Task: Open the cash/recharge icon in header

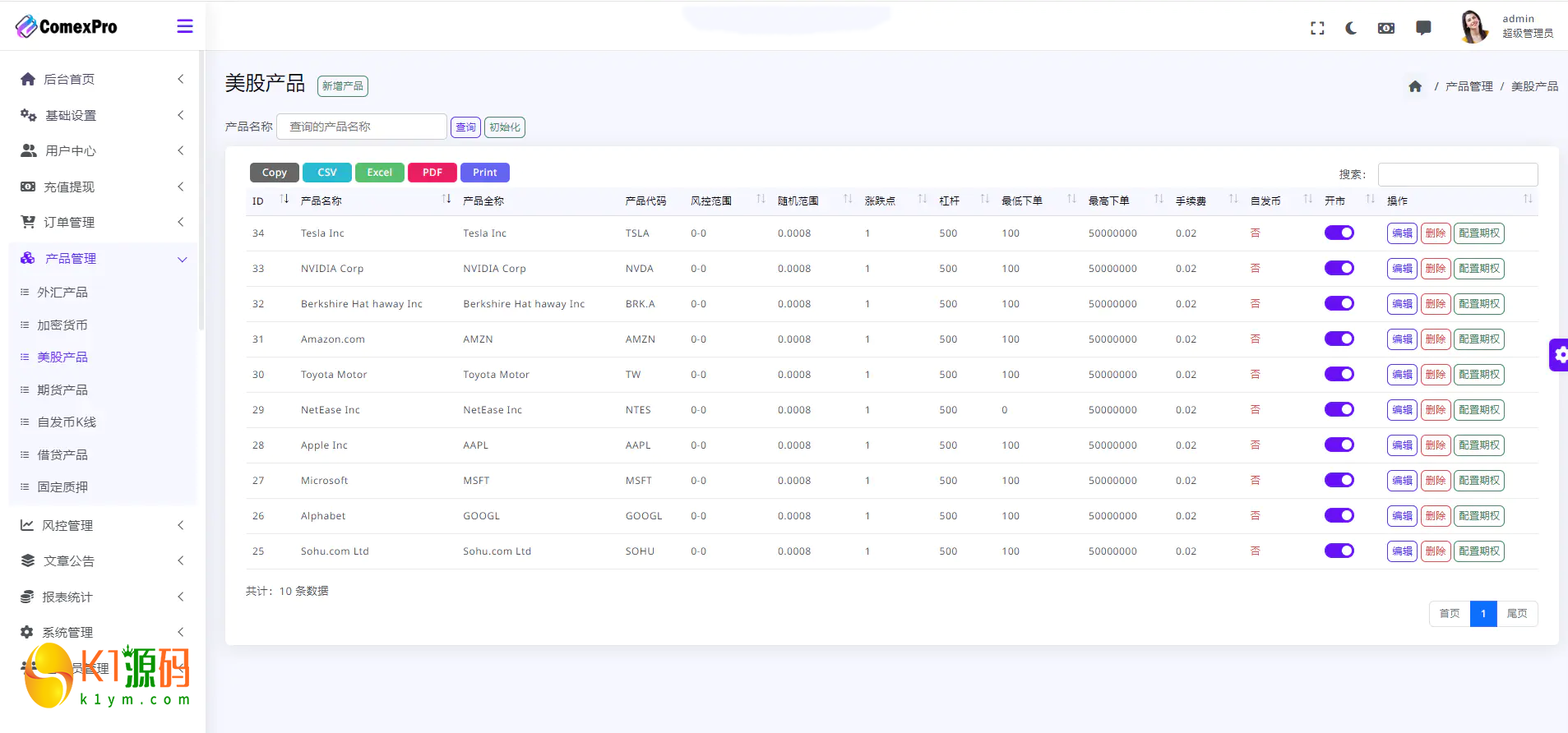Action: click(1386, 28)
